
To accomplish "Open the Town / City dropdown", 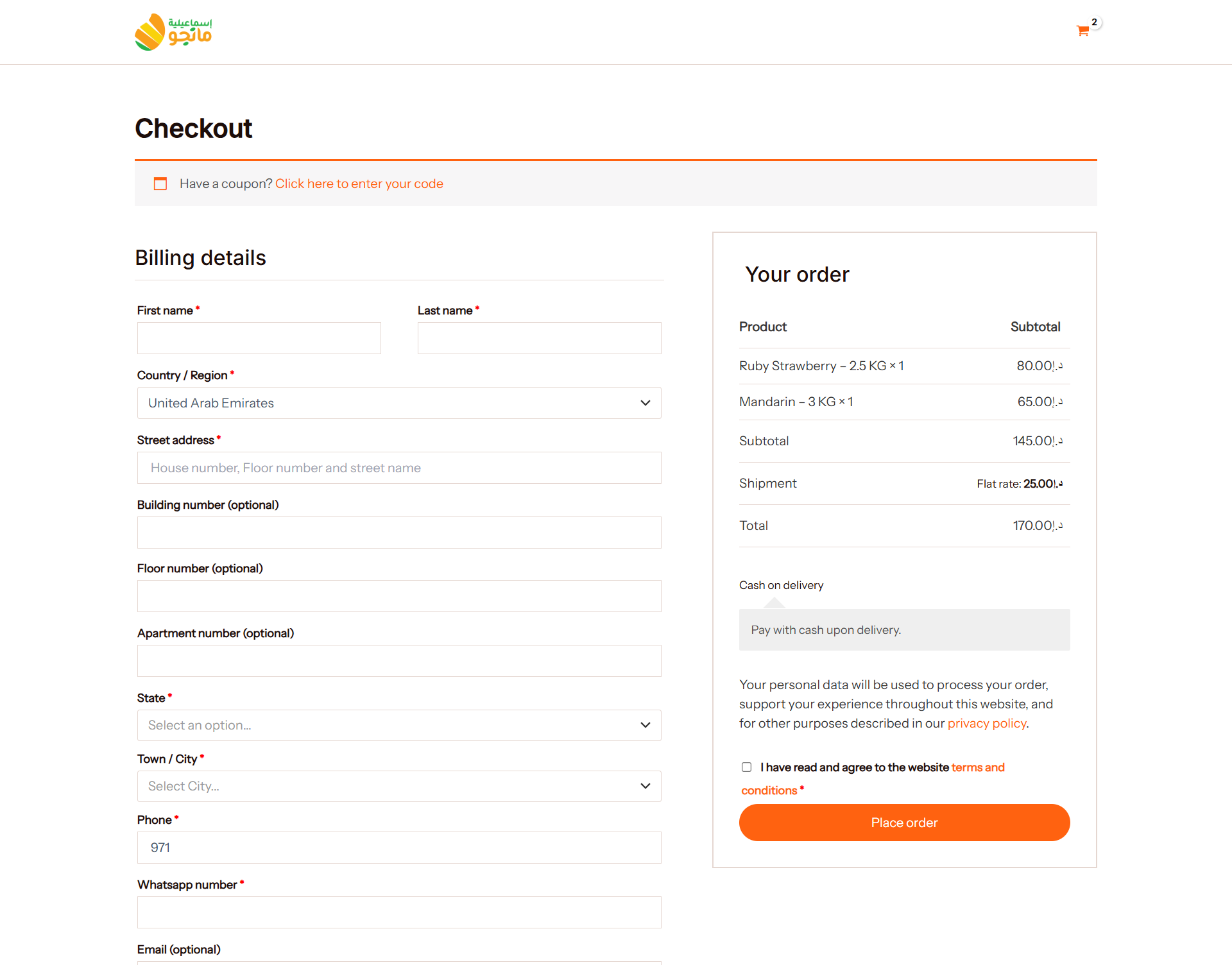I will tap(398, 786).
